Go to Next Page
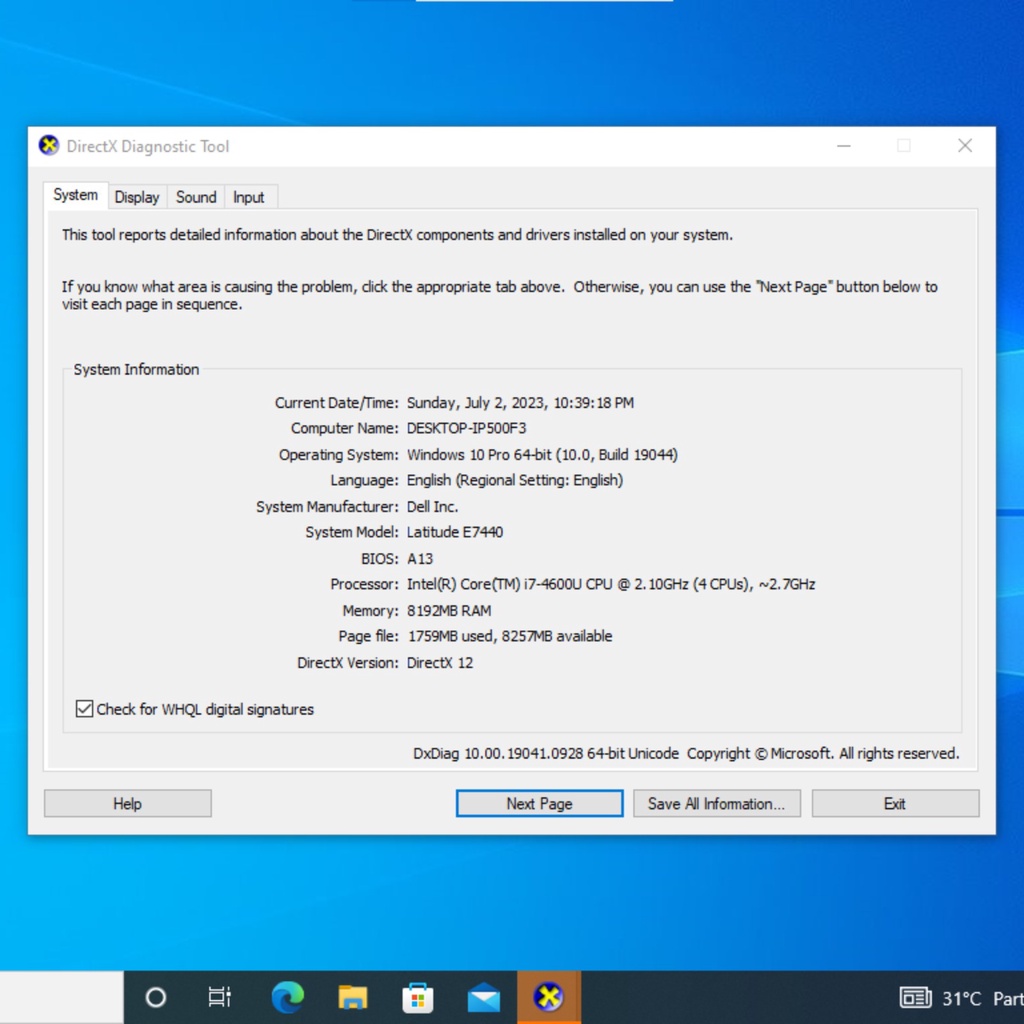Screen dimensions: 1024x1024 (539, 803)
